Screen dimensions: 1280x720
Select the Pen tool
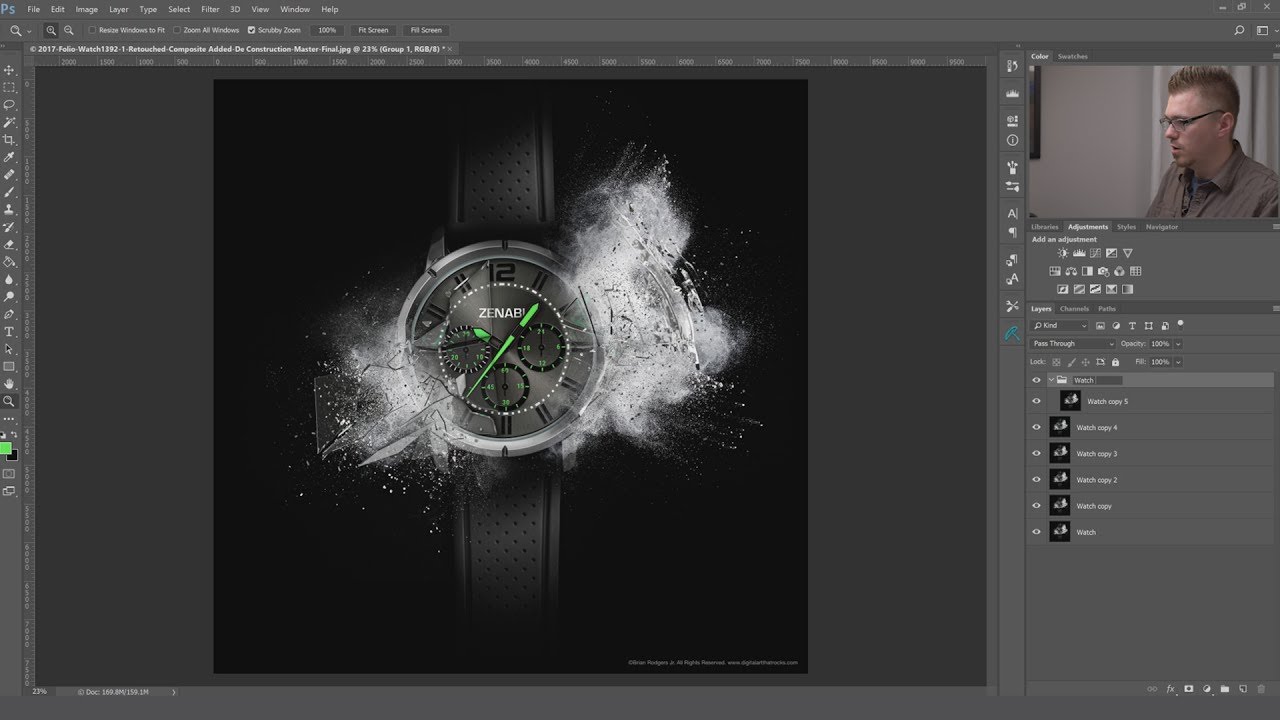[x=9, y=314]
